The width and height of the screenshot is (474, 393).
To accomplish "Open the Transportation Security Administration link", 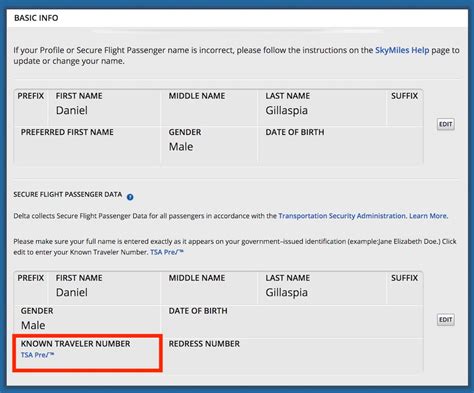I will (x=342, y=216).
